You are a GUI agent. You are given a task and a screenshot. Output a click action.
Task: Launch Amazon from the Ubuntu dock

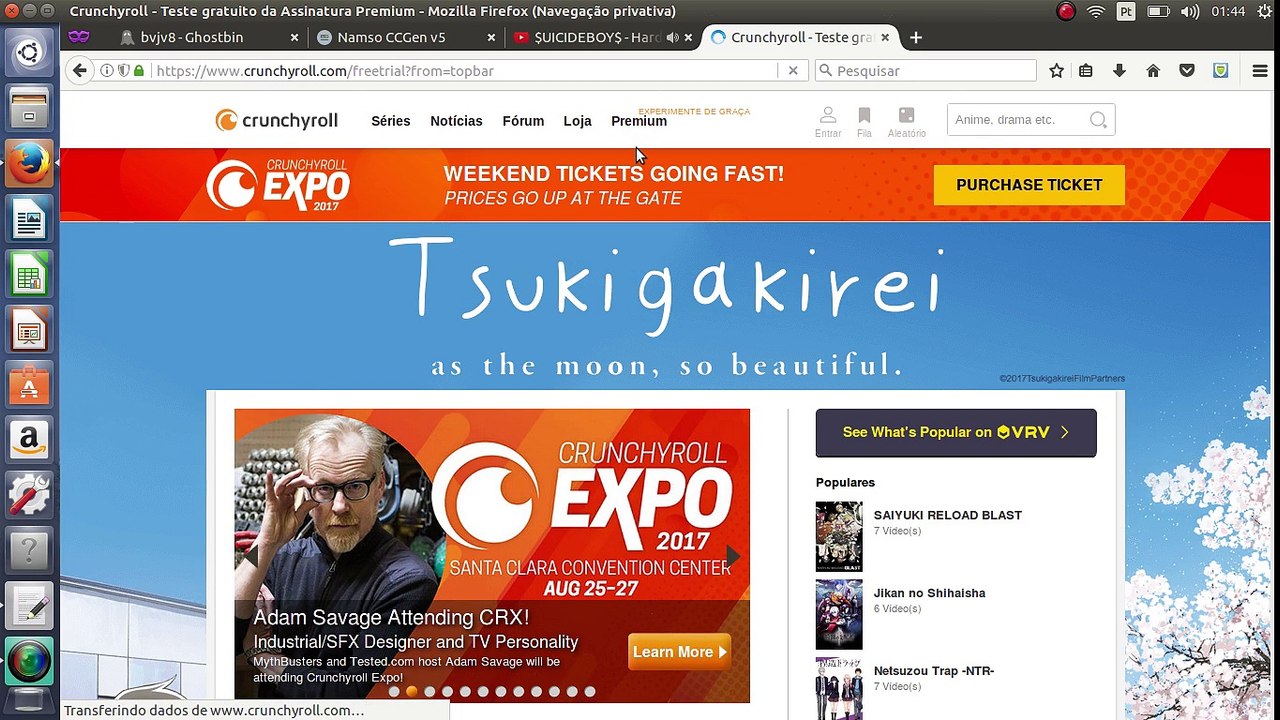(x=28, y=439)
